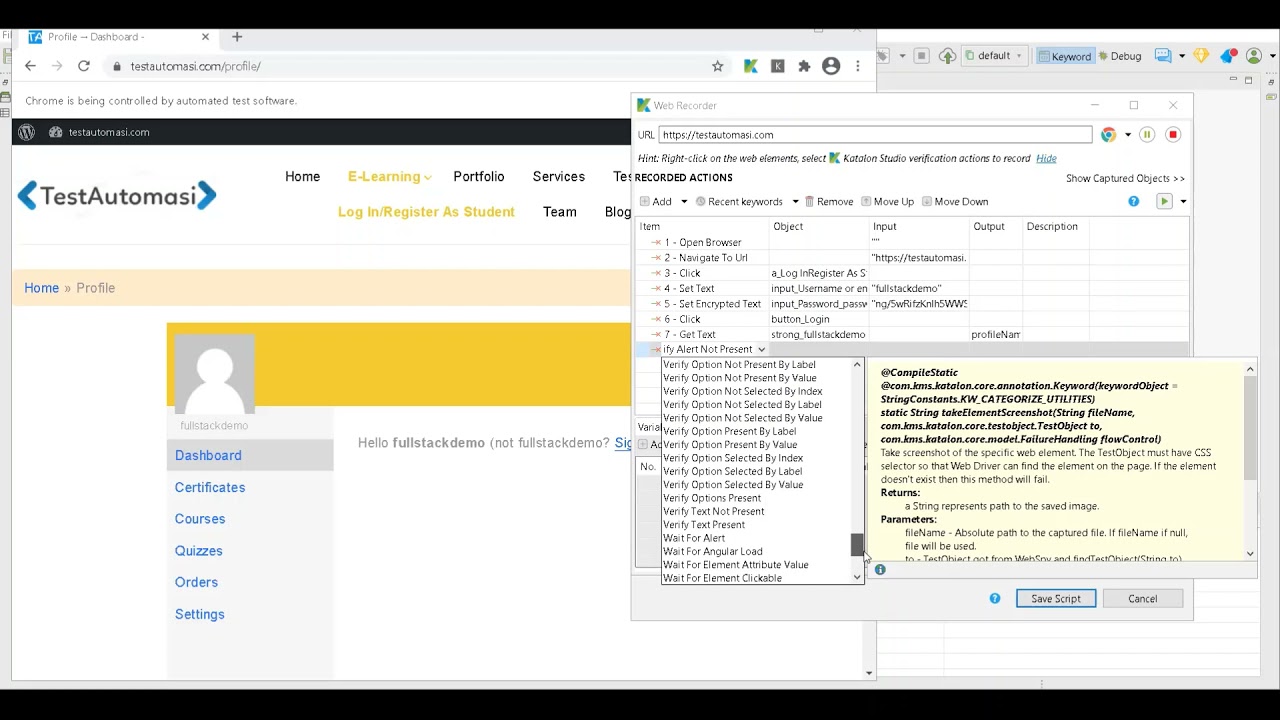1280x720 pixels.
Task: Open Certificates in profile sidebar
Action: pos(210,487)
